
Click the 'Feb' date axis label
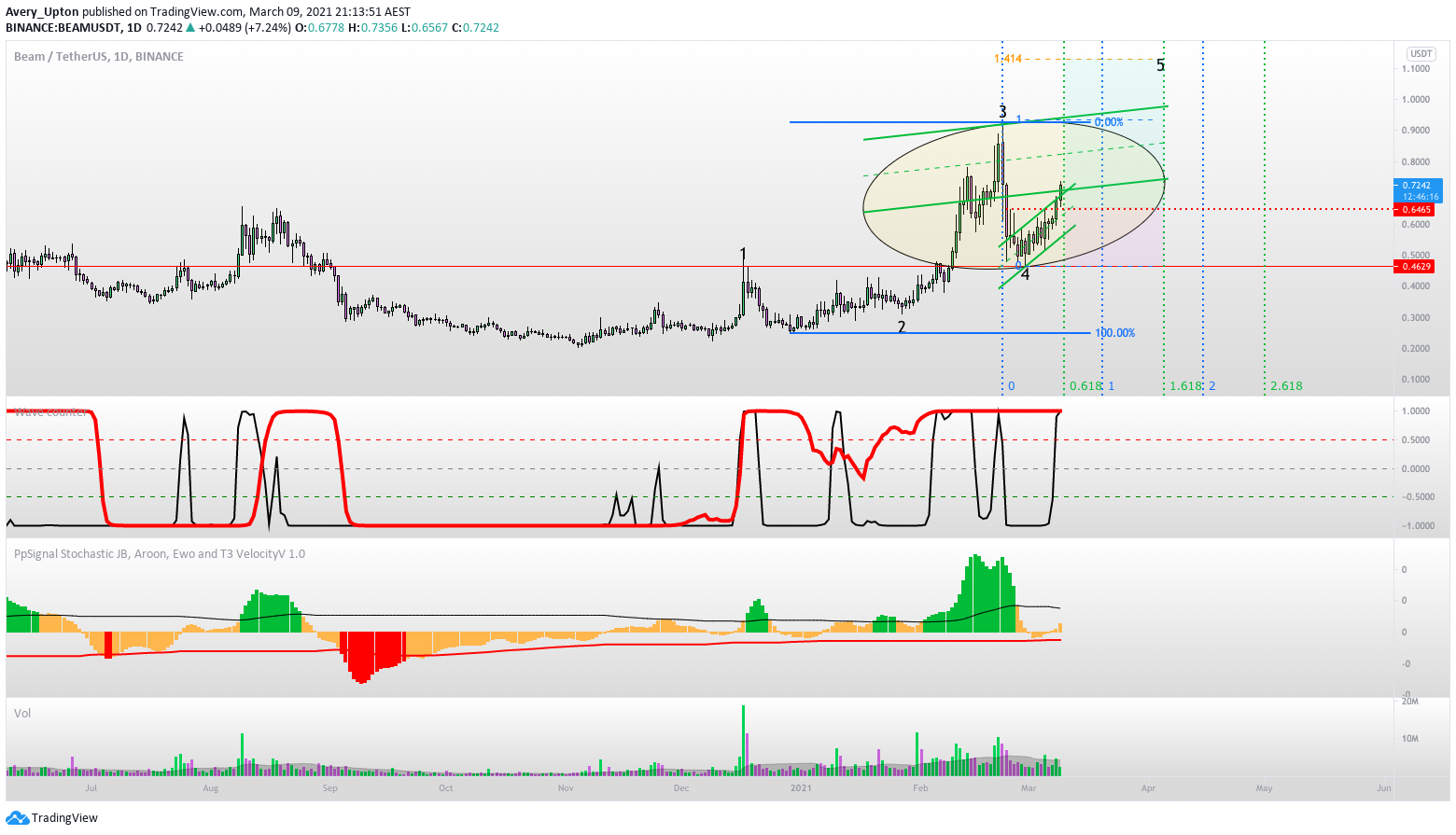tap(920, 788)
